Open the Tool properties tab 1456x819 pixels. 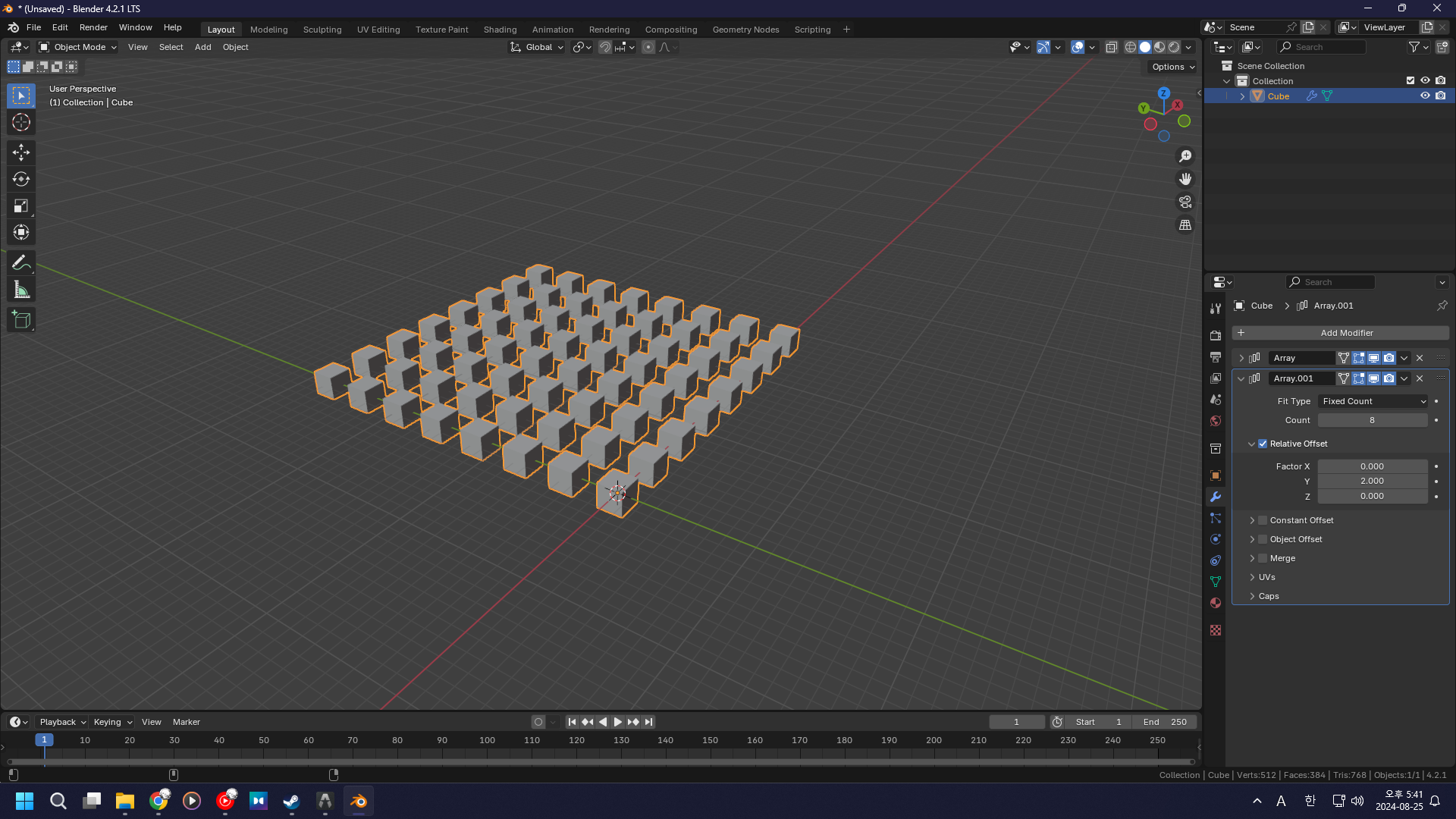[1216, 309]
